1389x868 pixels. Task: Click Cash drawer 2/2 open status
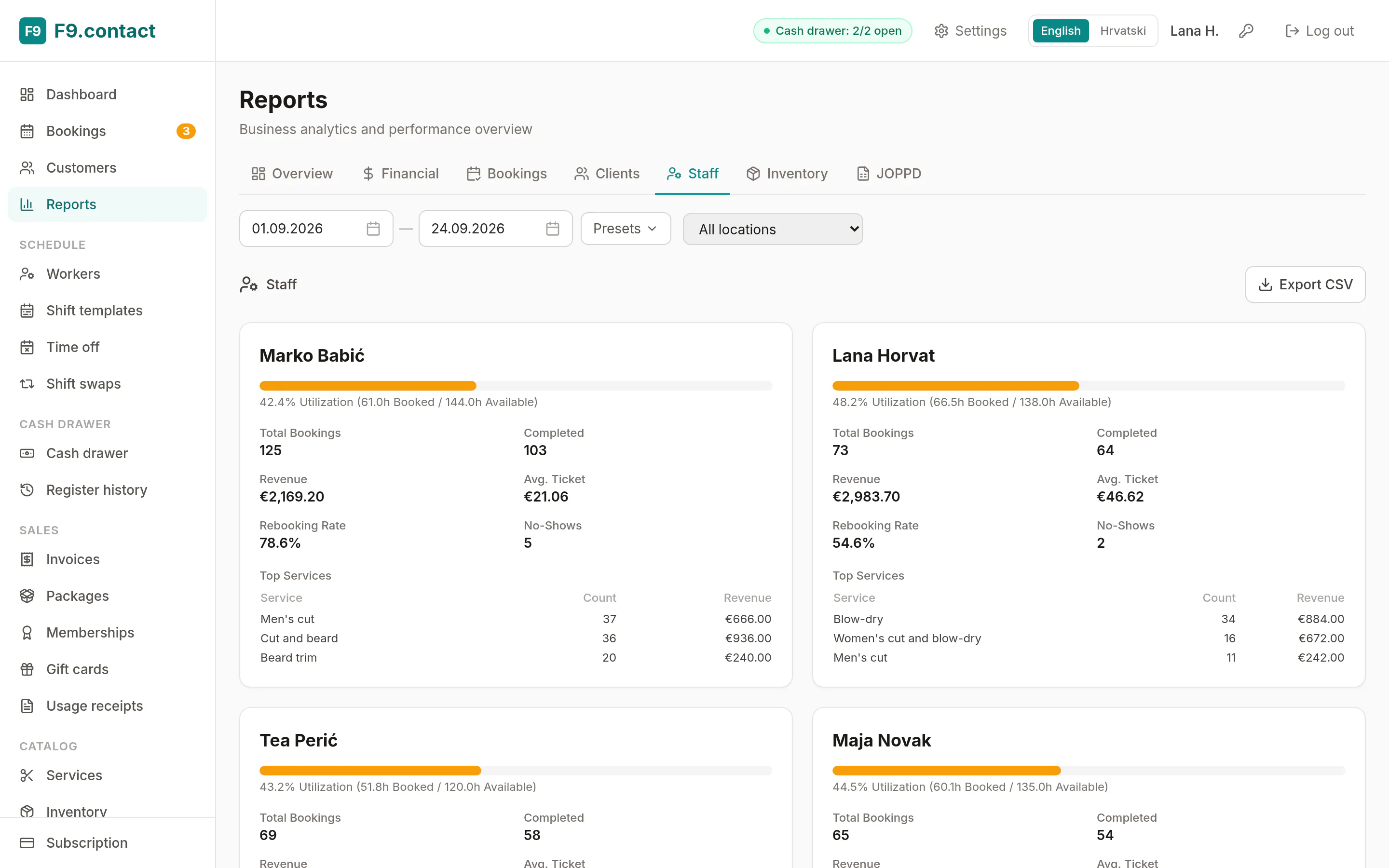point(832,31)
